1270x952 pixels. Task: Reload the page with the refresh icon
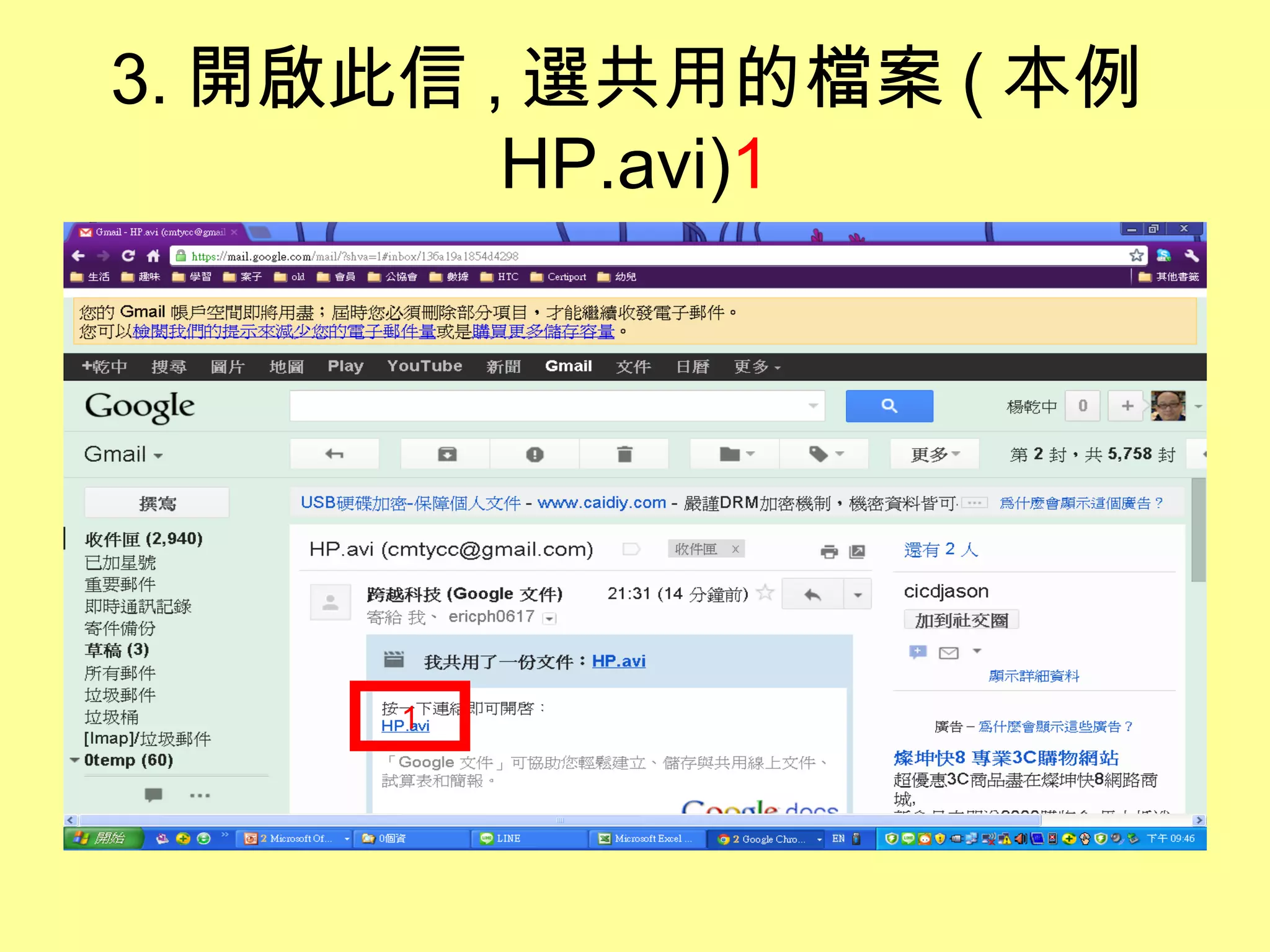[128, 256]
